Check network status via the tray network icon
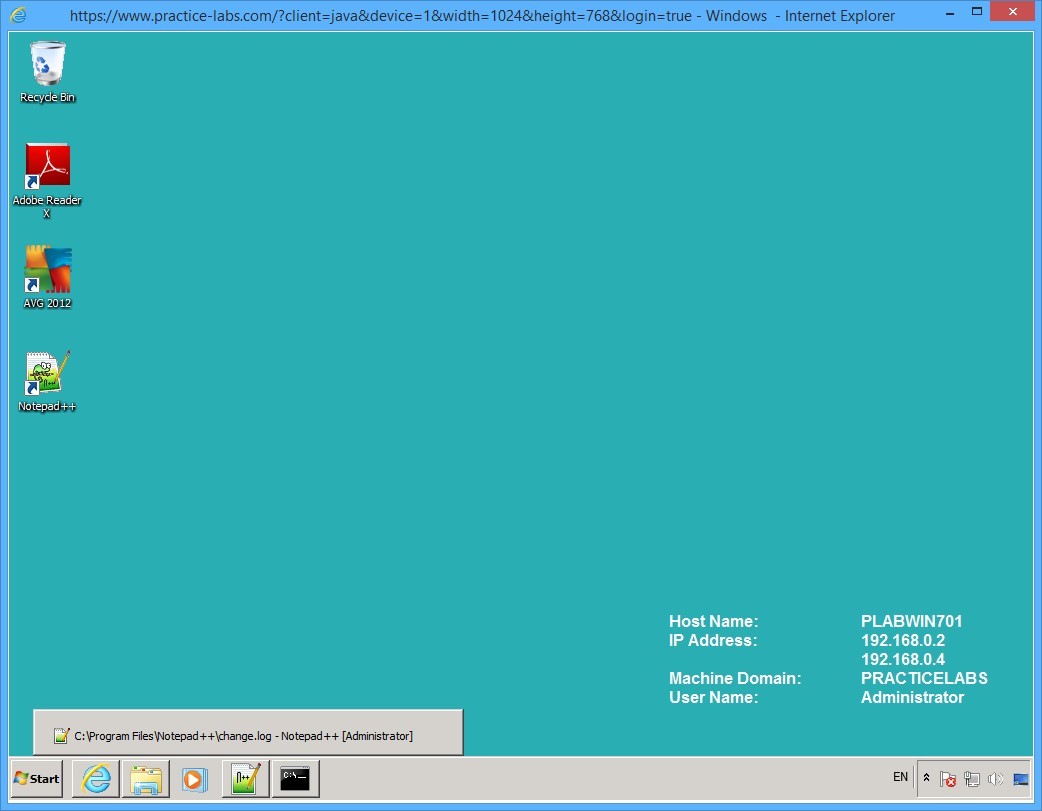Screen dimensions: 1042x811 [x=971, y=779]
